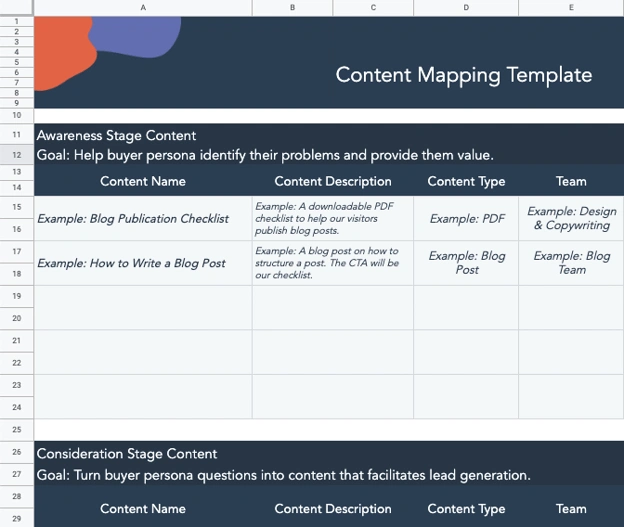Select column C header
The image size is (624, 527).
373,8
